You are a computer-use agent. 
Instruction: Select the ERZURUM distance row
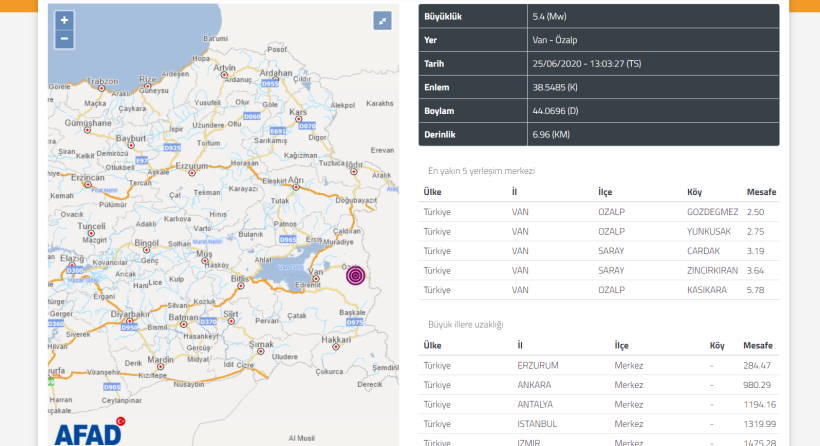click(598, 365)
